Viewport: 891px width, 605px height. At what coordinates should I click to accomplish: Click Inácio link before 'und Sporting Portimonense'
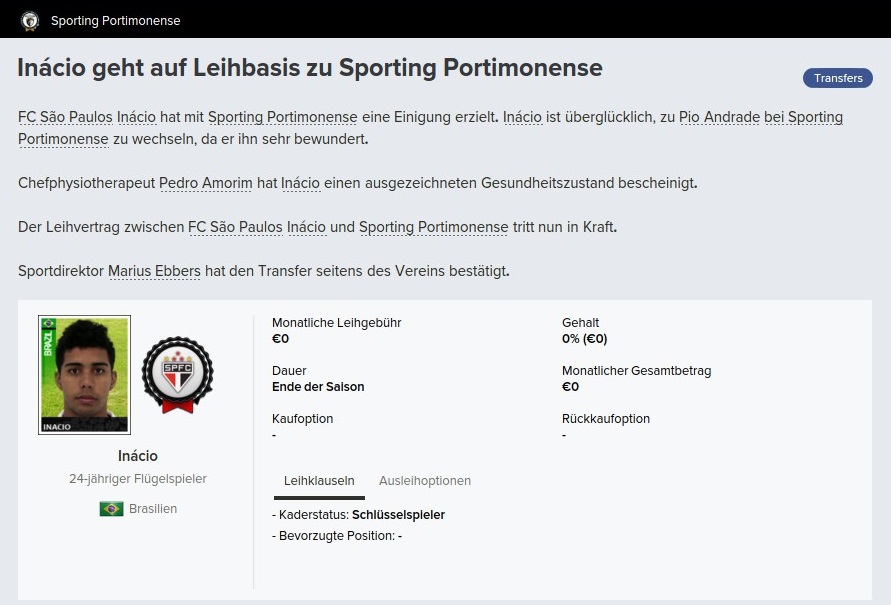point(306,227)
